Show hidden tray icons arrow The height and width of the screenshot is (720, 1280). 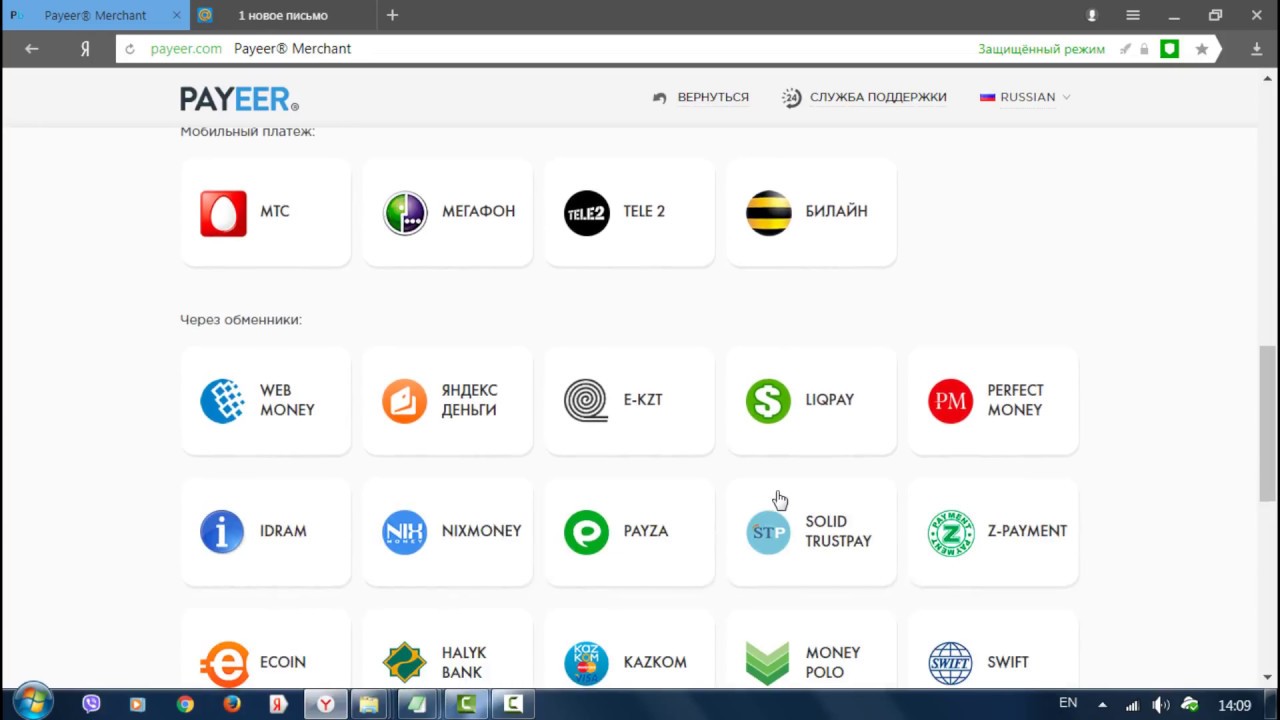tap(1103, 704)
